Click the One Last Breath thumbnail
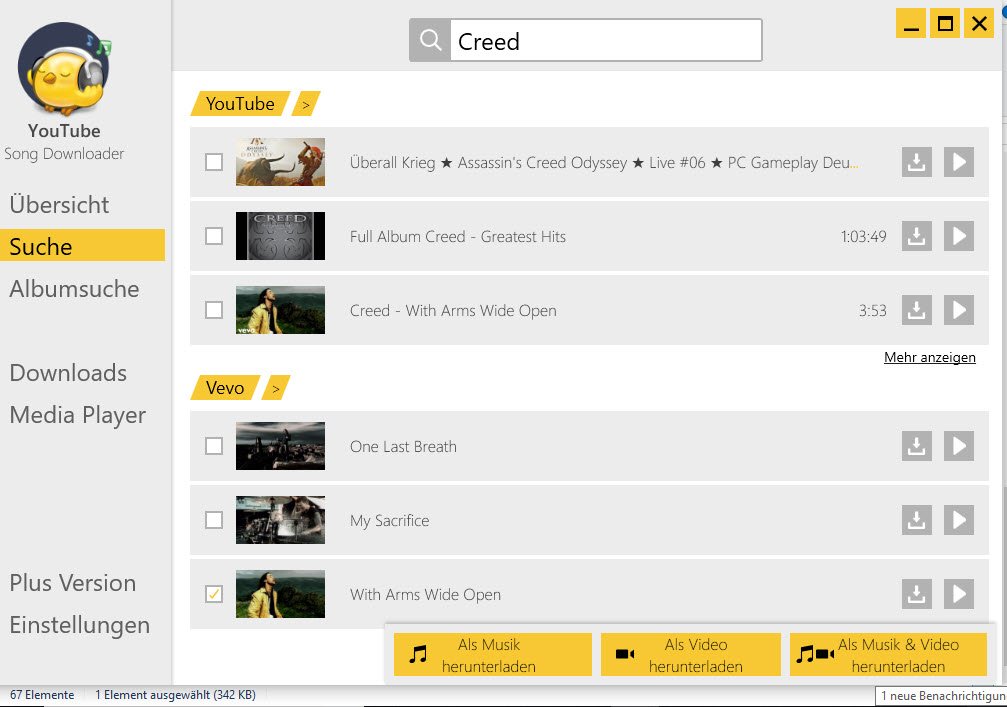 pyautogui.click(x=280, y=446)
